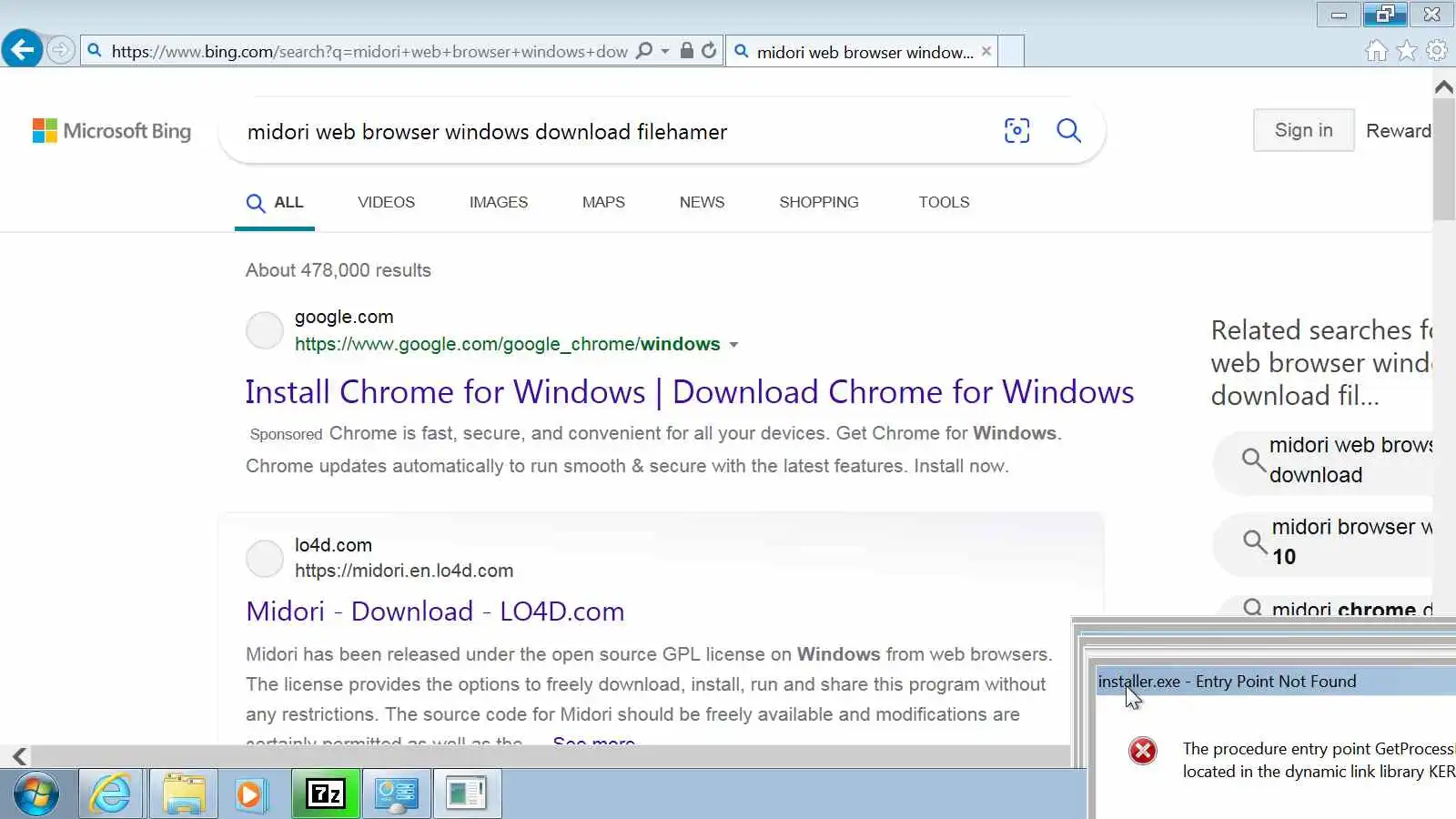The width and height of the screenshot is (1456, 819).
Task: Open Internet Explorer from the taskbar
Action: 110,794
